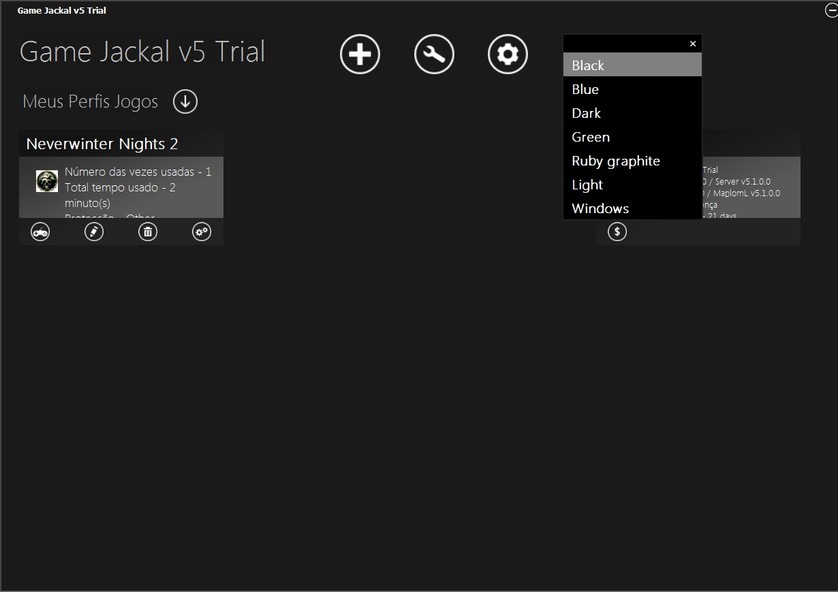Screen dimensions: 838x600
Task: Delete Neverwinter Nights 2 profile trash icon
Action: click(148, 232)
